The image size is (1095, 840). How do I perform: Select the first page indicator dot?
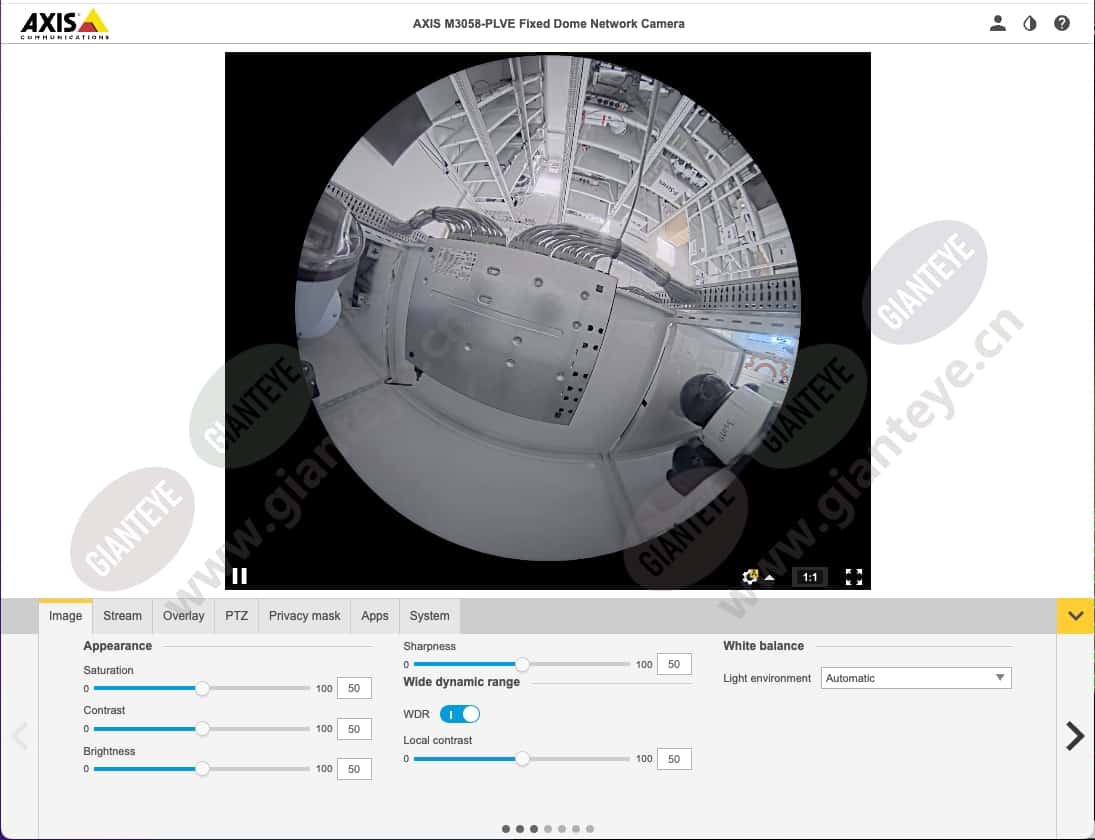pos(506,829)
